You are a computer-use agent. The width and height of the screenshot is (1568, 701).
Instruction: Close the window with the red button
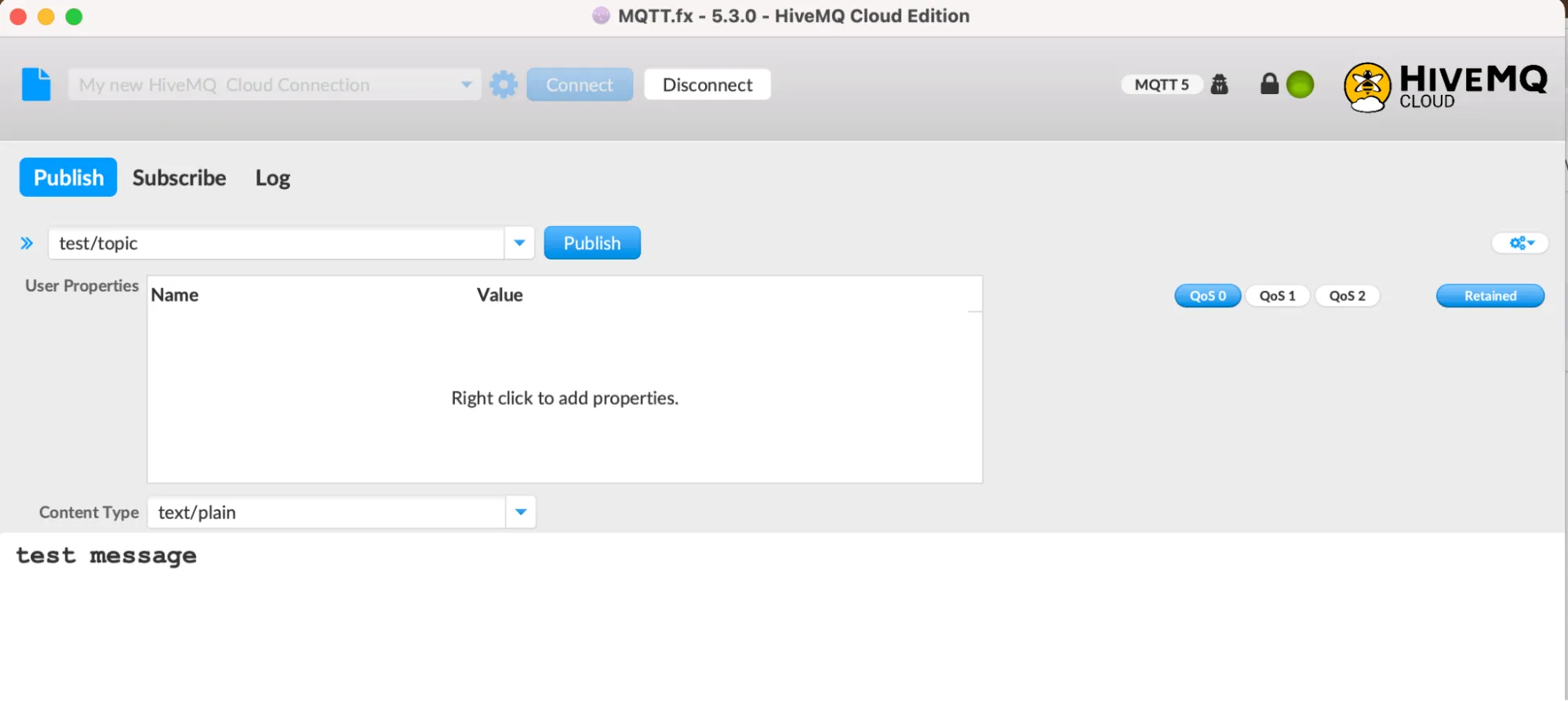coord(18,16)
